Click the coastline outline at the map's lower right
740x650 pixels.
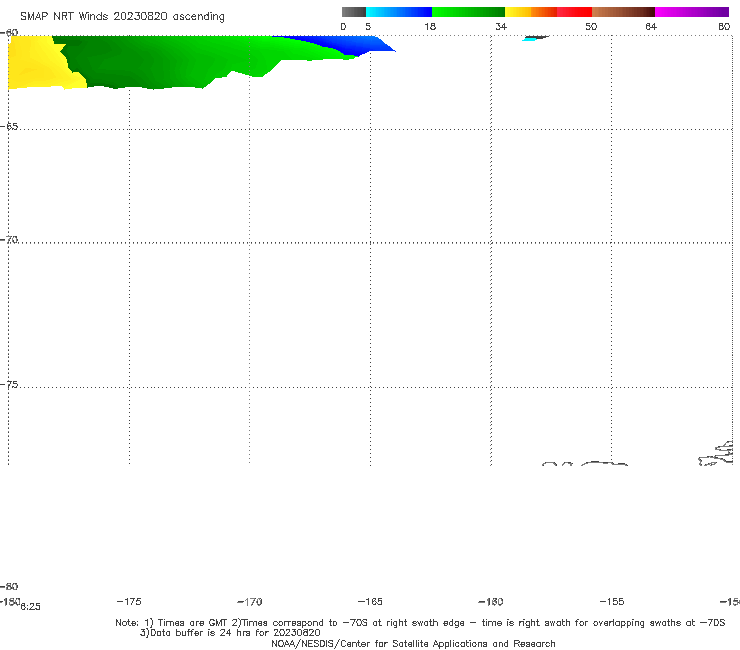tap(716, 454)
